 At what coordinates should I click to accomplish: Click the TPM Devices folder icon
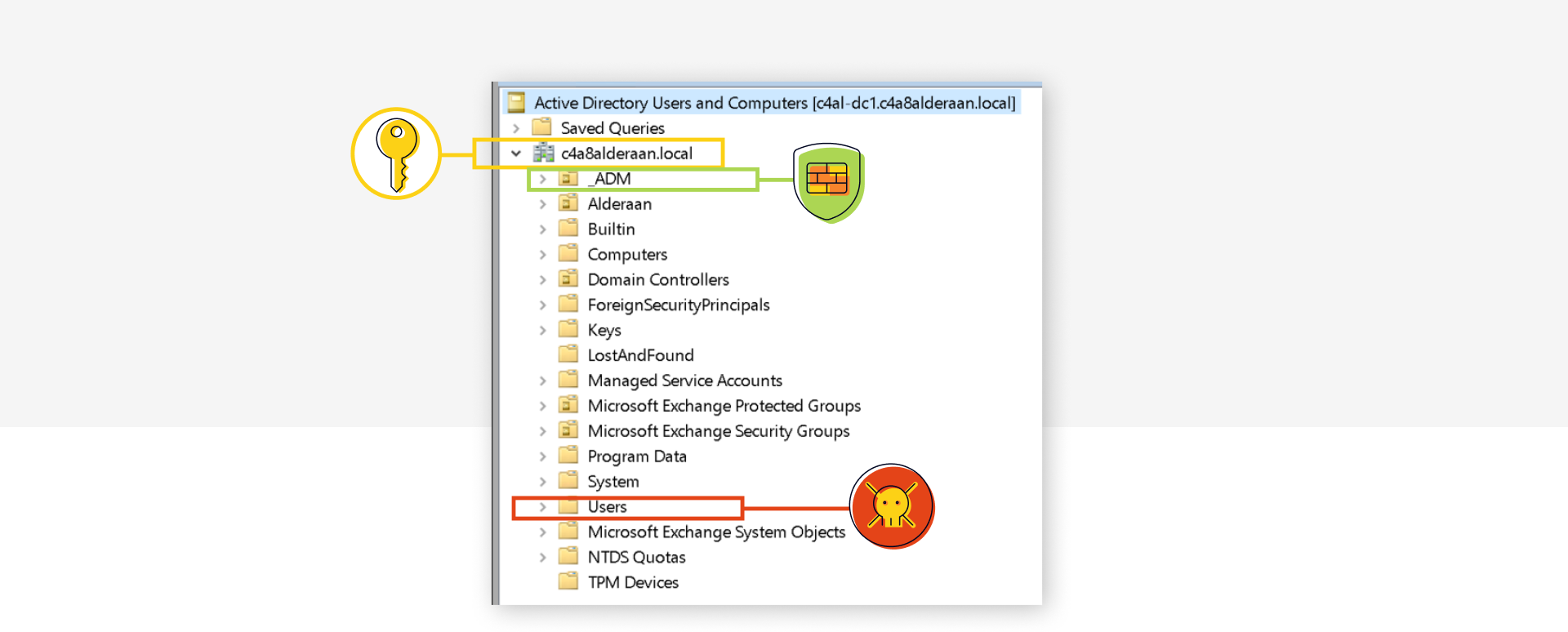click(x=568, y=582)
